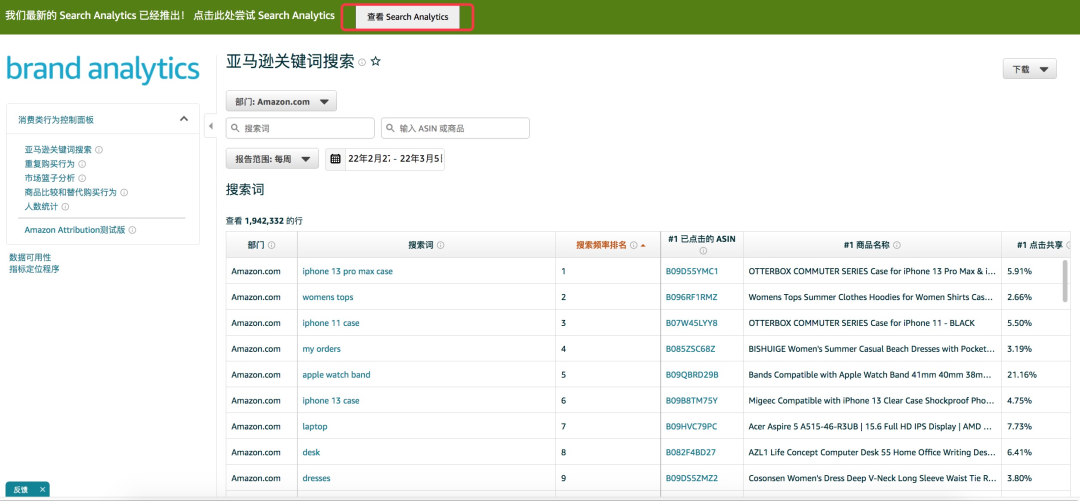The width and height of the screenshot is (1080, 501).
Task: Click info icon beside 商品比较和替代购买行为
Action: 124,192
